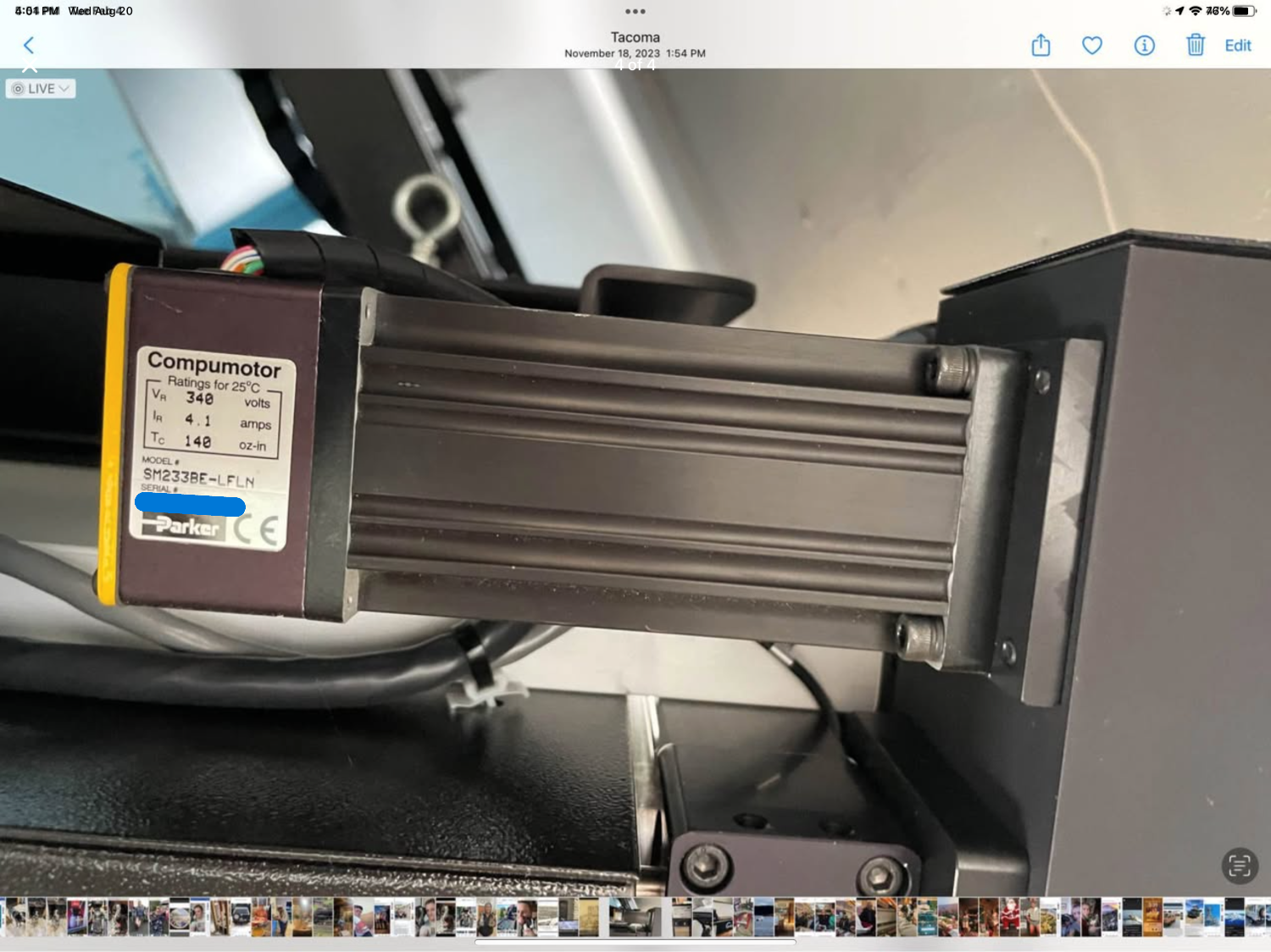Tap the Wi-Fi status icon

pyautogui.click(x=1195, y=11)
